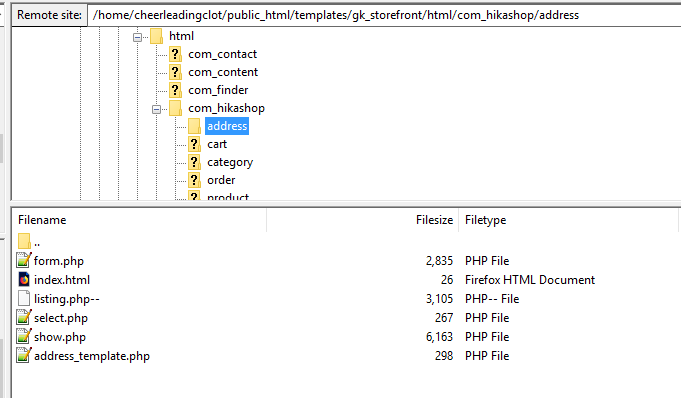This screenshot has height=398, width=681.
Task: Collapse the html folder tree node
Action: pos(137,37)
